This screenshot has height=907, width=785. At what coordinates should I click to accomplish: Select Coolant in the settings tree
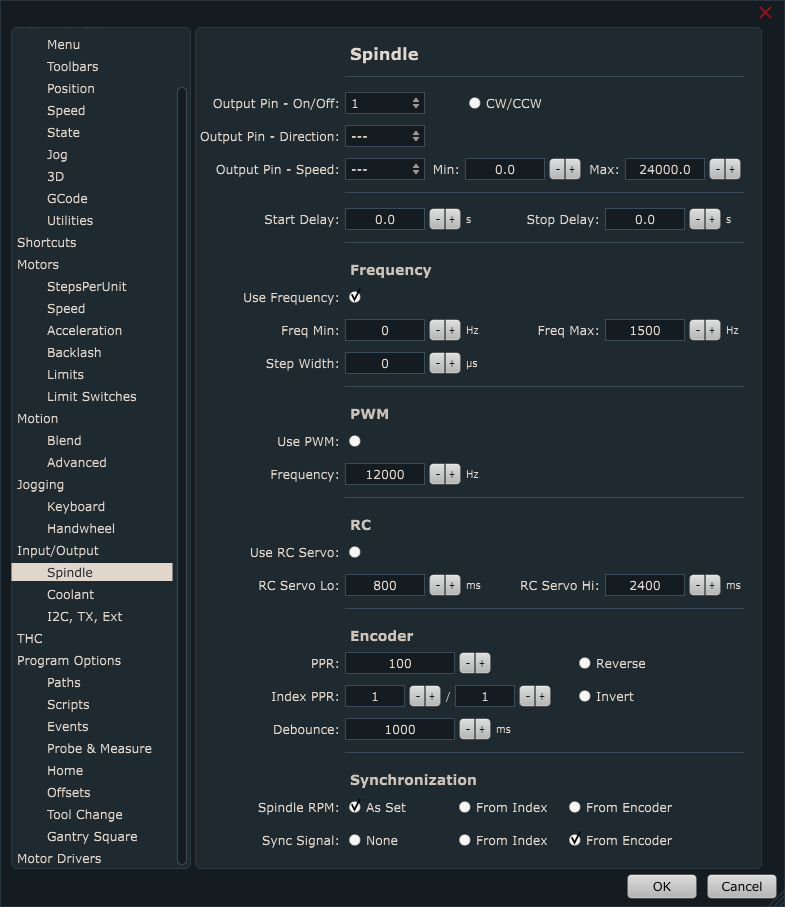coord(70,595)
